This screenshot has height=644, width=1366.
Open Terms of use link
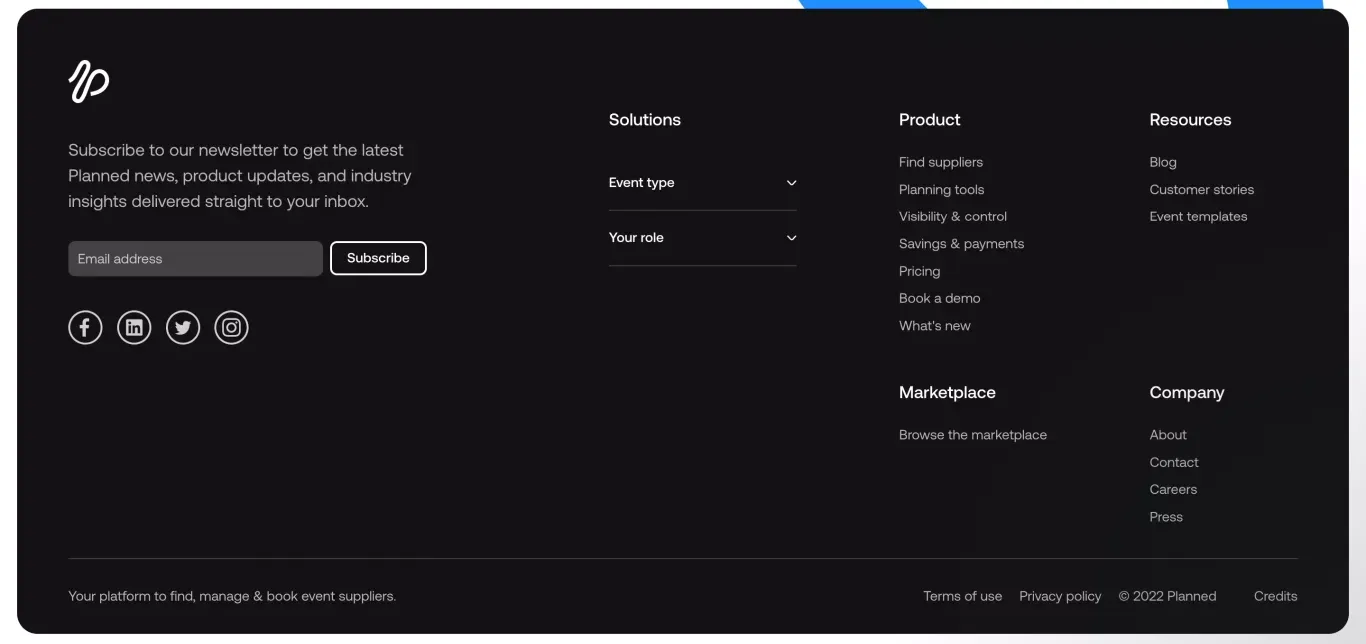point(962,596)
